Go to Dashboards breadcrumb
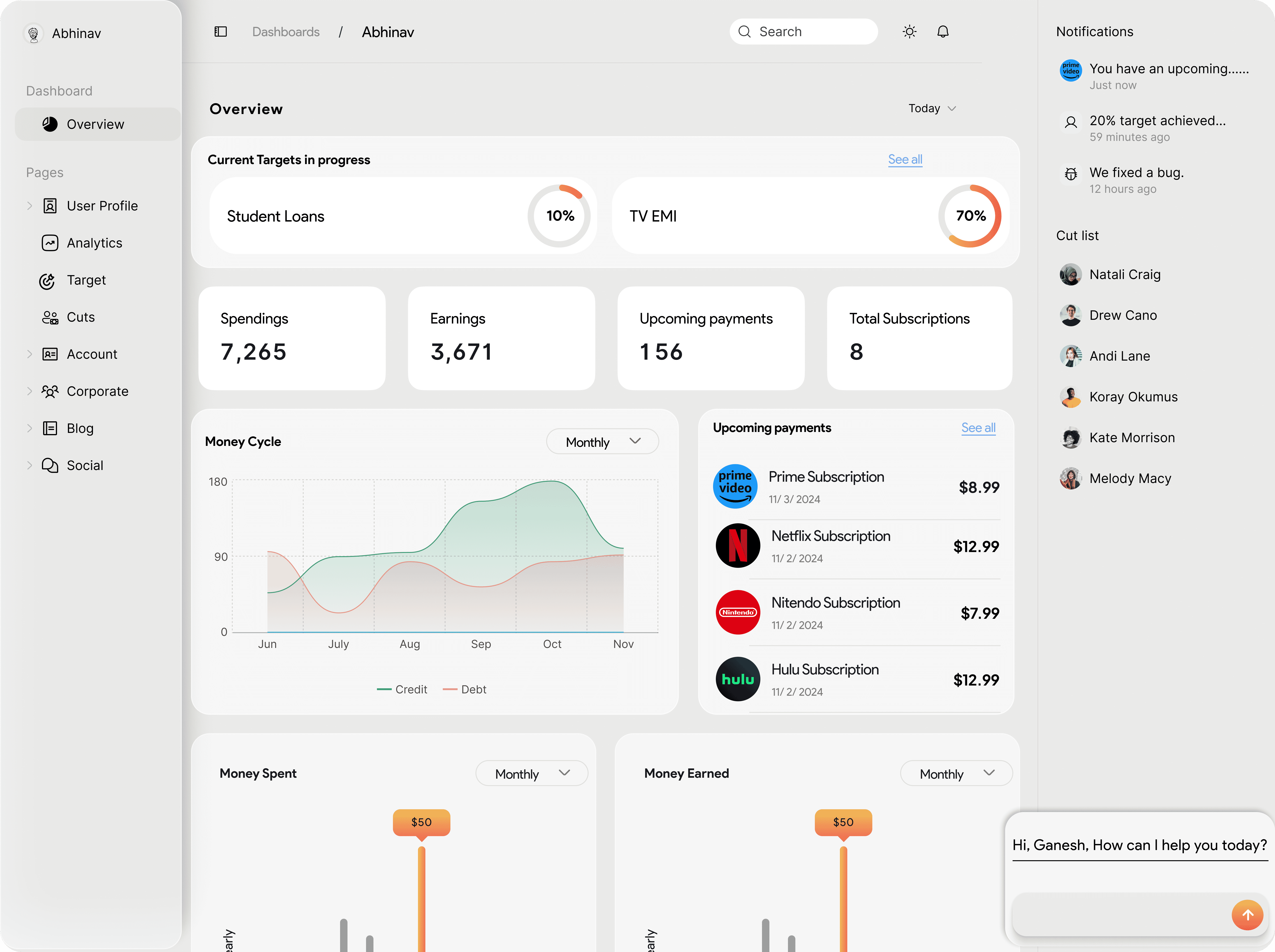This screenshot has height=952, width=1275. pos(286,32)
